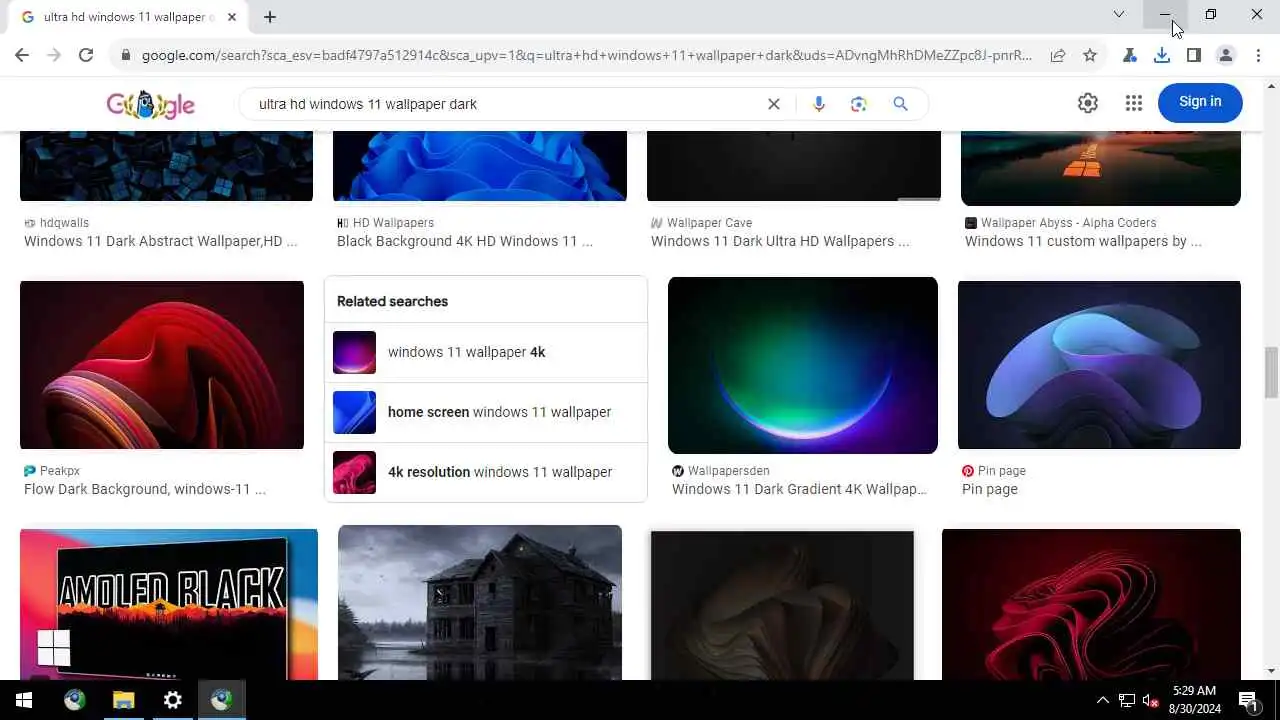Open browser downloads icon
The image size is (1280, 720).
(1162, 56)
